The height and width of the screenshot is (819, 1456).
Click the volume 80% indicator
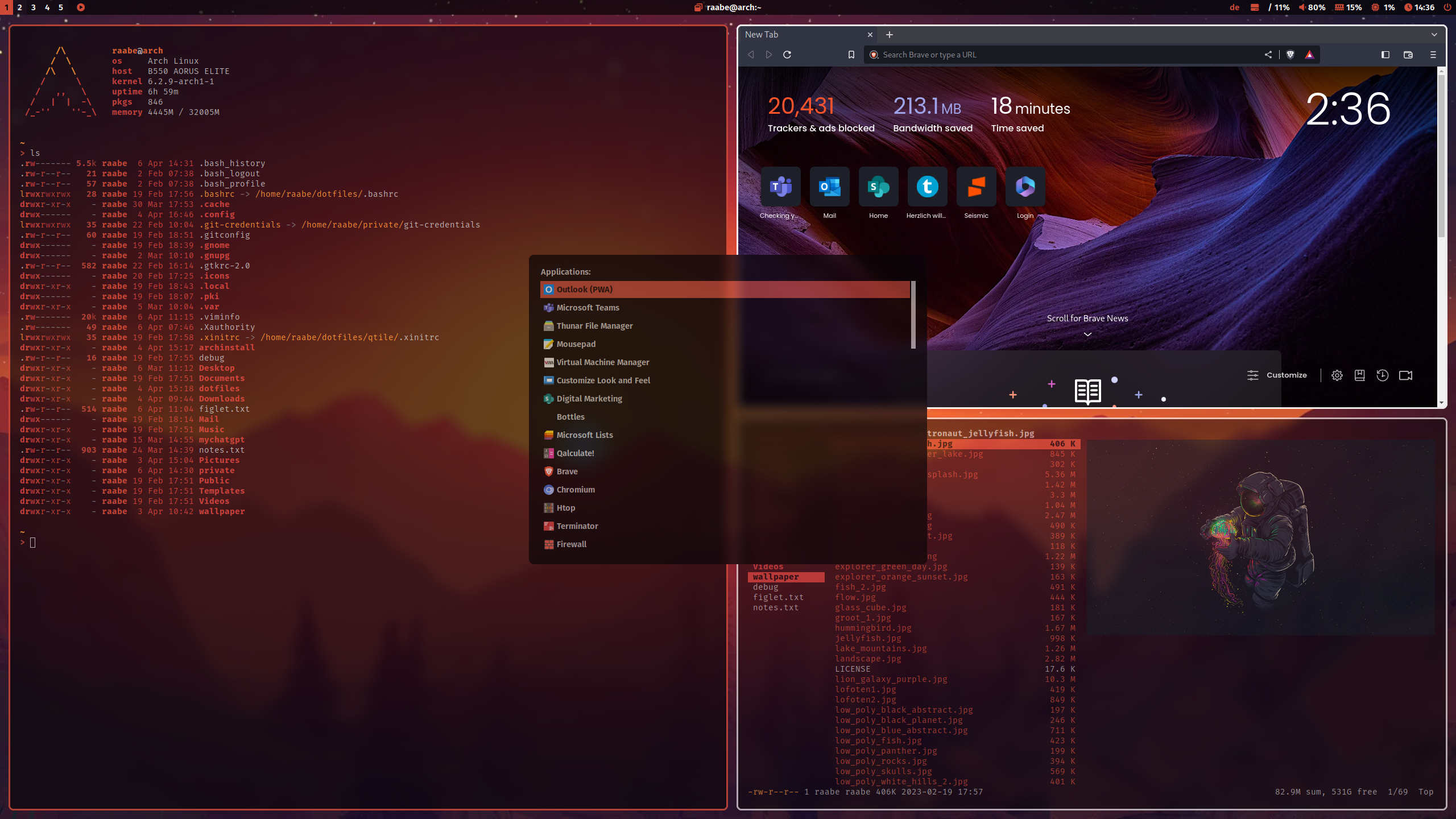pyautogui.click(x=1312, y=7)
